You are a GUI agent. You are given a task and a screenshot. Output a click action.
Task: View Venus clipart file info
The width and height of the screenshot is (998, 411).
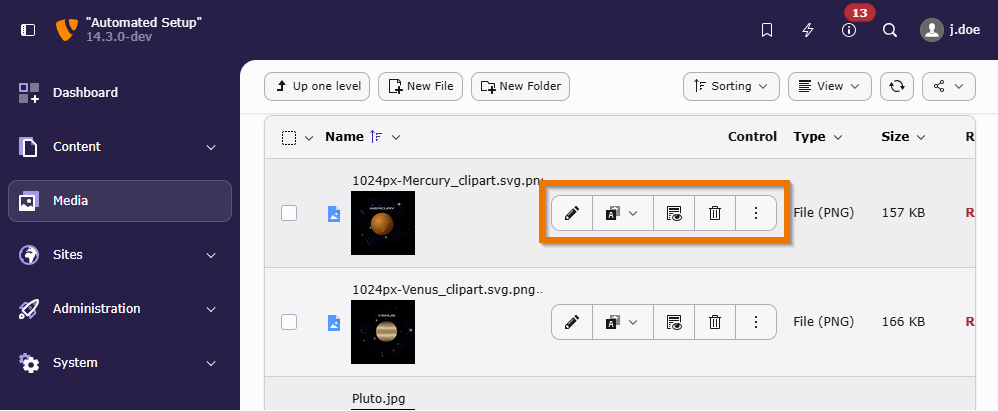click(x=674, y=322)
